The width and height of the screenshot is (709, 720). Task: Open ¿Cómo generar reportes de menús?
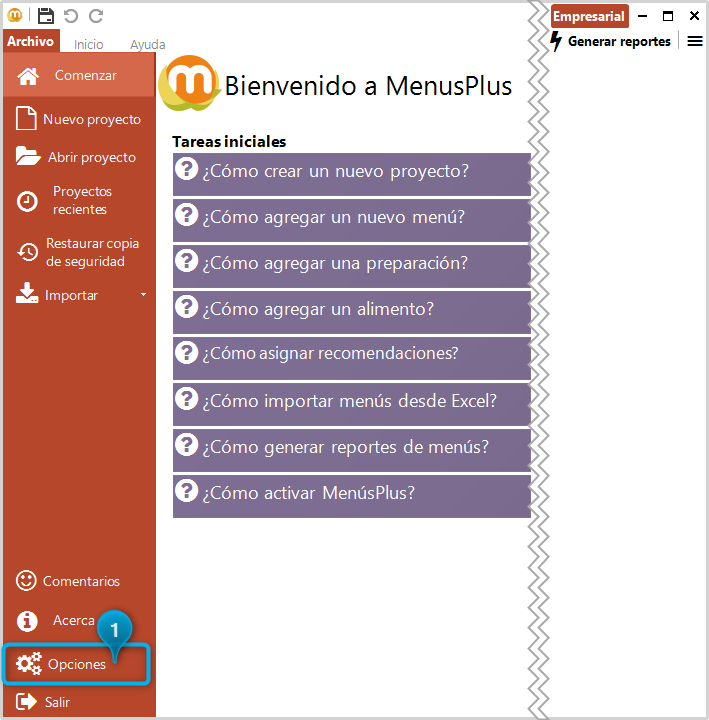pos(352,450)
